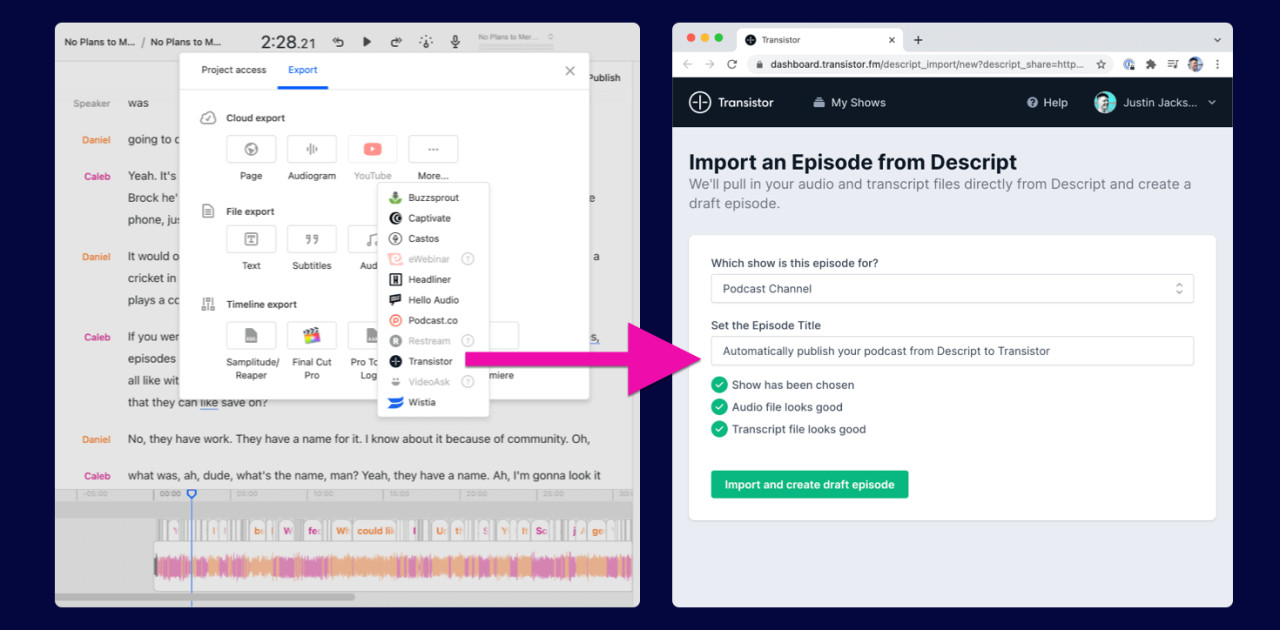Image resolution: width=1280 pixels, height=630 pixels.
Task: Toggle the Show has been chosen check
Action: (720, 384)
